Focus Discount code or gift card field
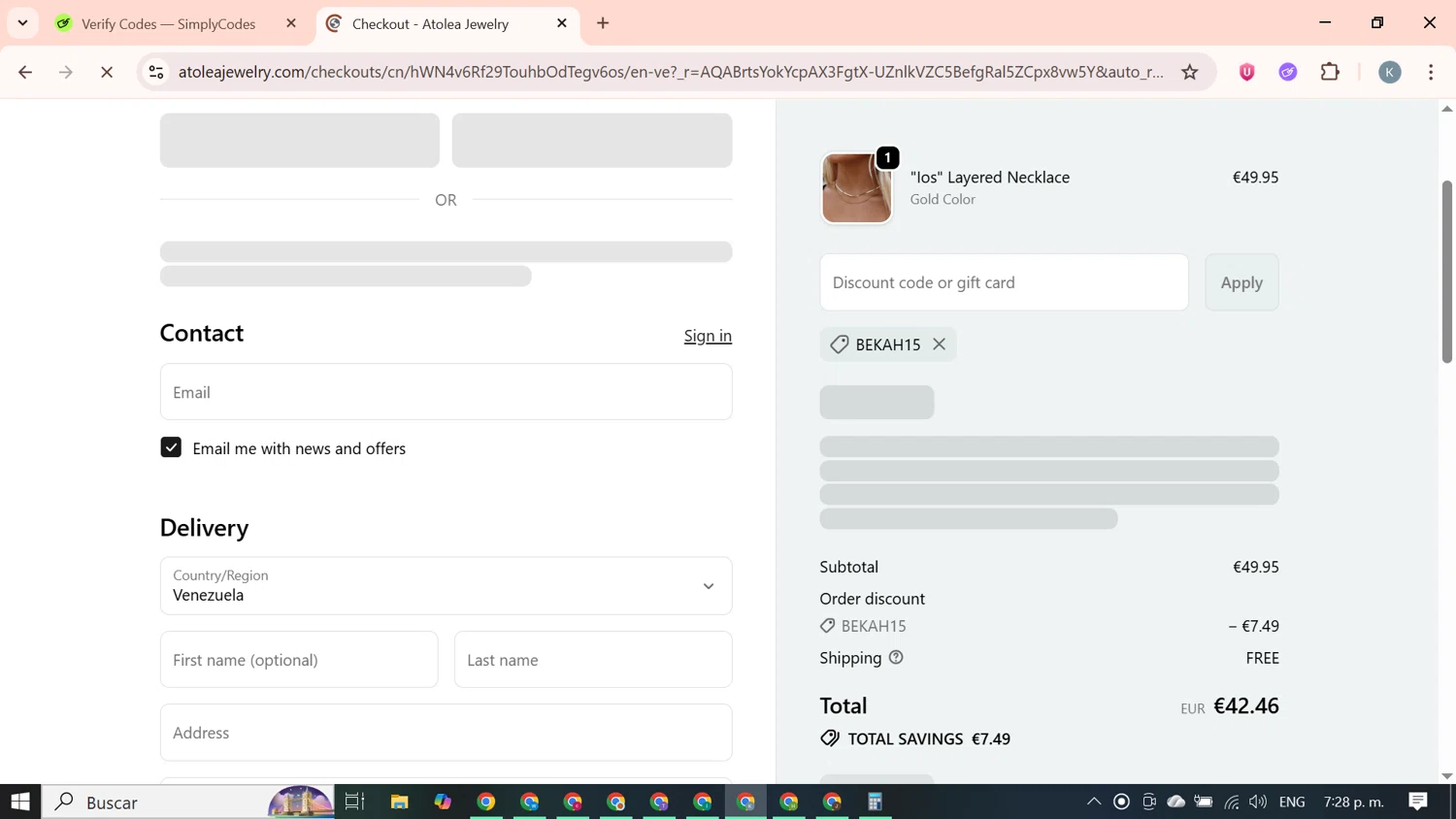This screenshot has width=1456, height=819. (x=1004, y=282)
